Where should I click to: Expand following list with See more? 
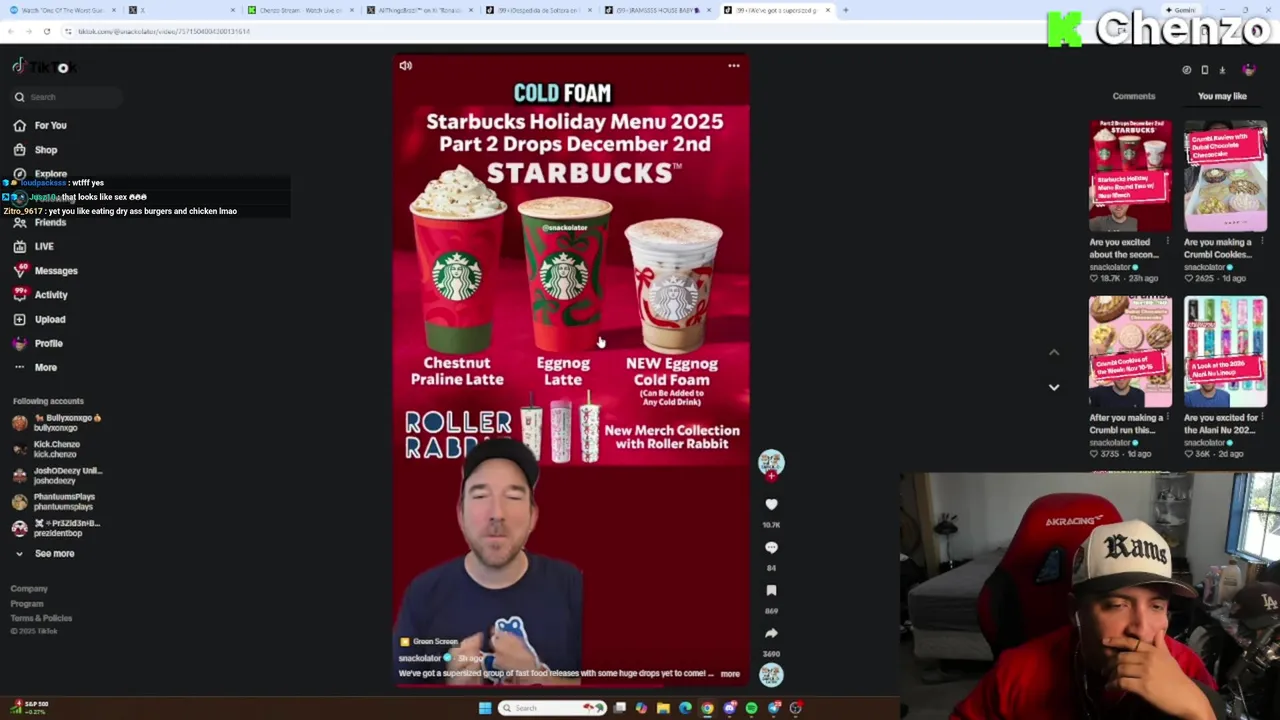tap(44, 553)
